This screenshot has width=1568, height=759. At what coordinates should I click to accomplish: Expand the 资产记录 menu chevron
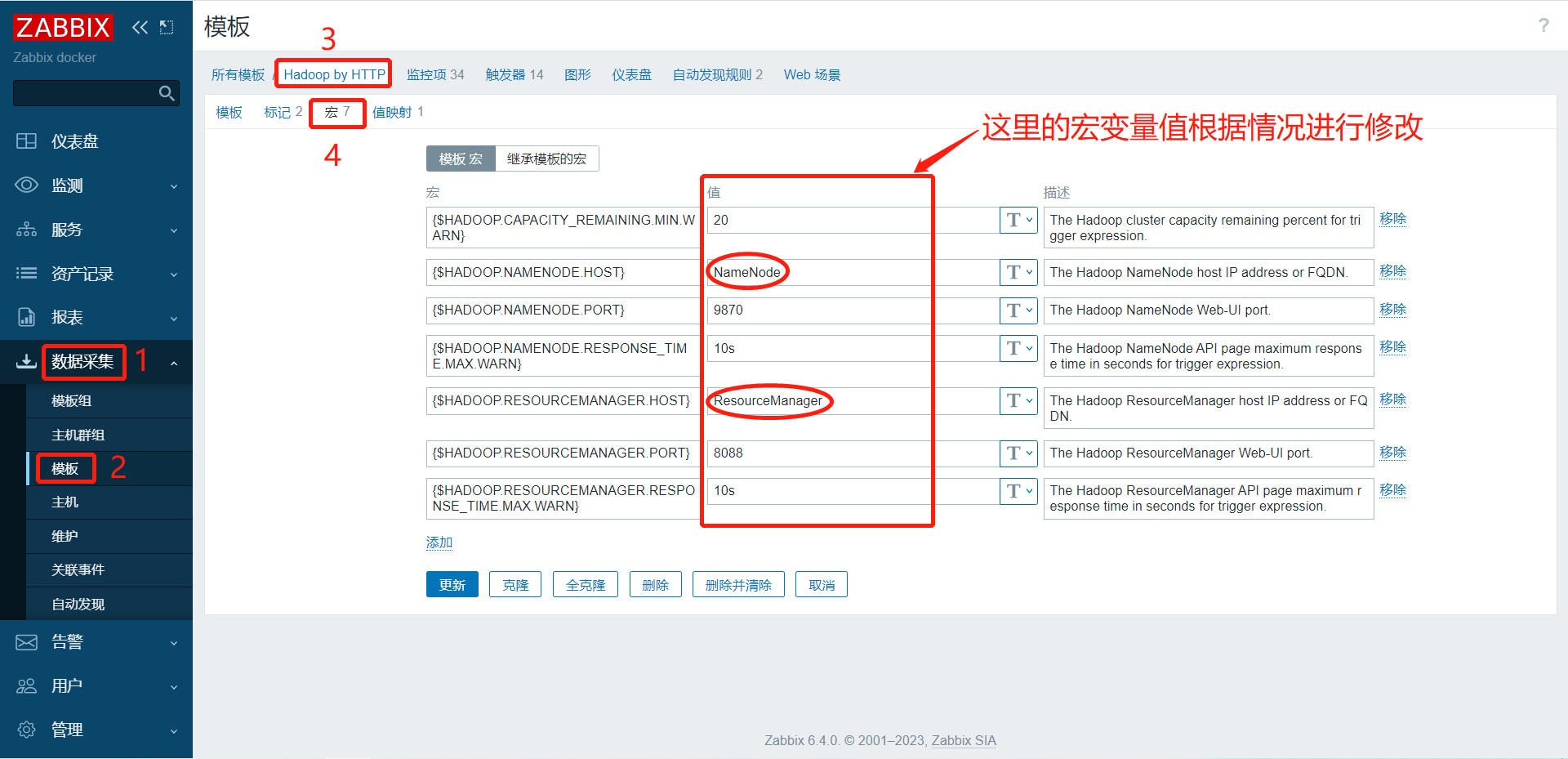(x=174, y=275)
